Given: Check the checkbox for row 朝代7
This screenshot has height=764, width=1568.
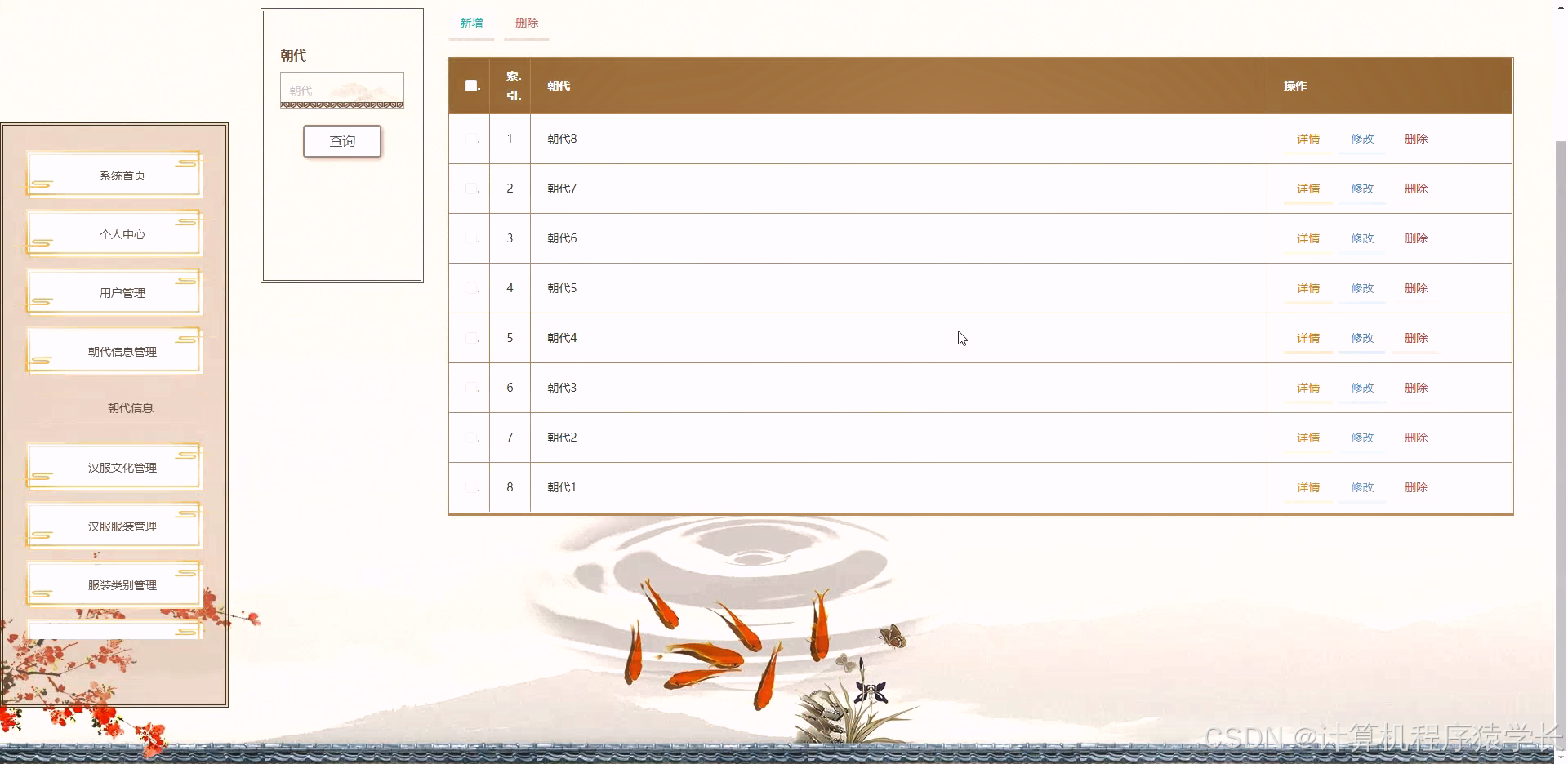Looking at the screenshot, I should [471, 189].
